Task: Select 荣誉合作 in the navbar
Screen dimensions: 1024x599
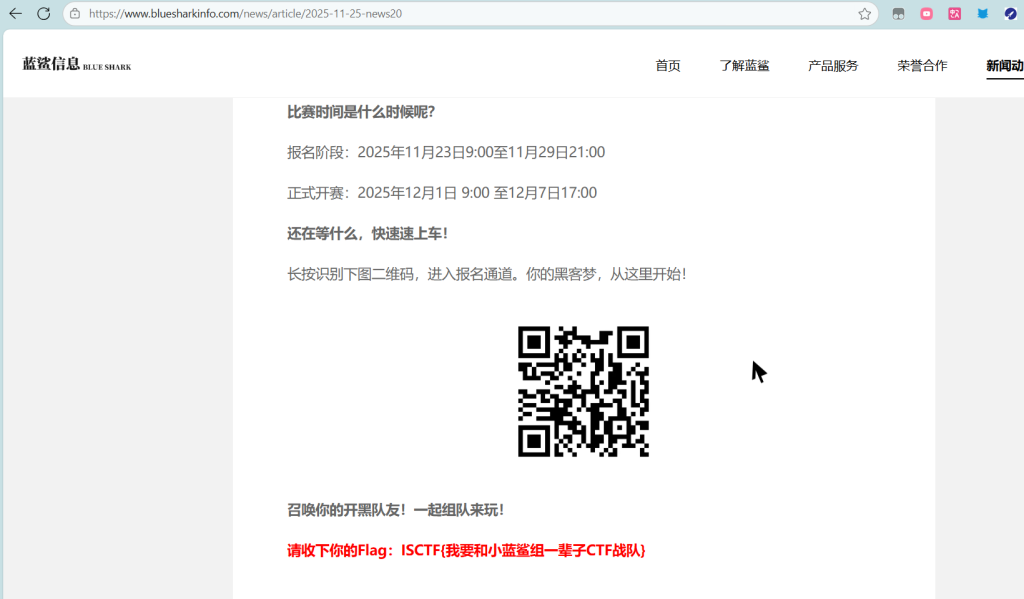Action: point(922,66)
